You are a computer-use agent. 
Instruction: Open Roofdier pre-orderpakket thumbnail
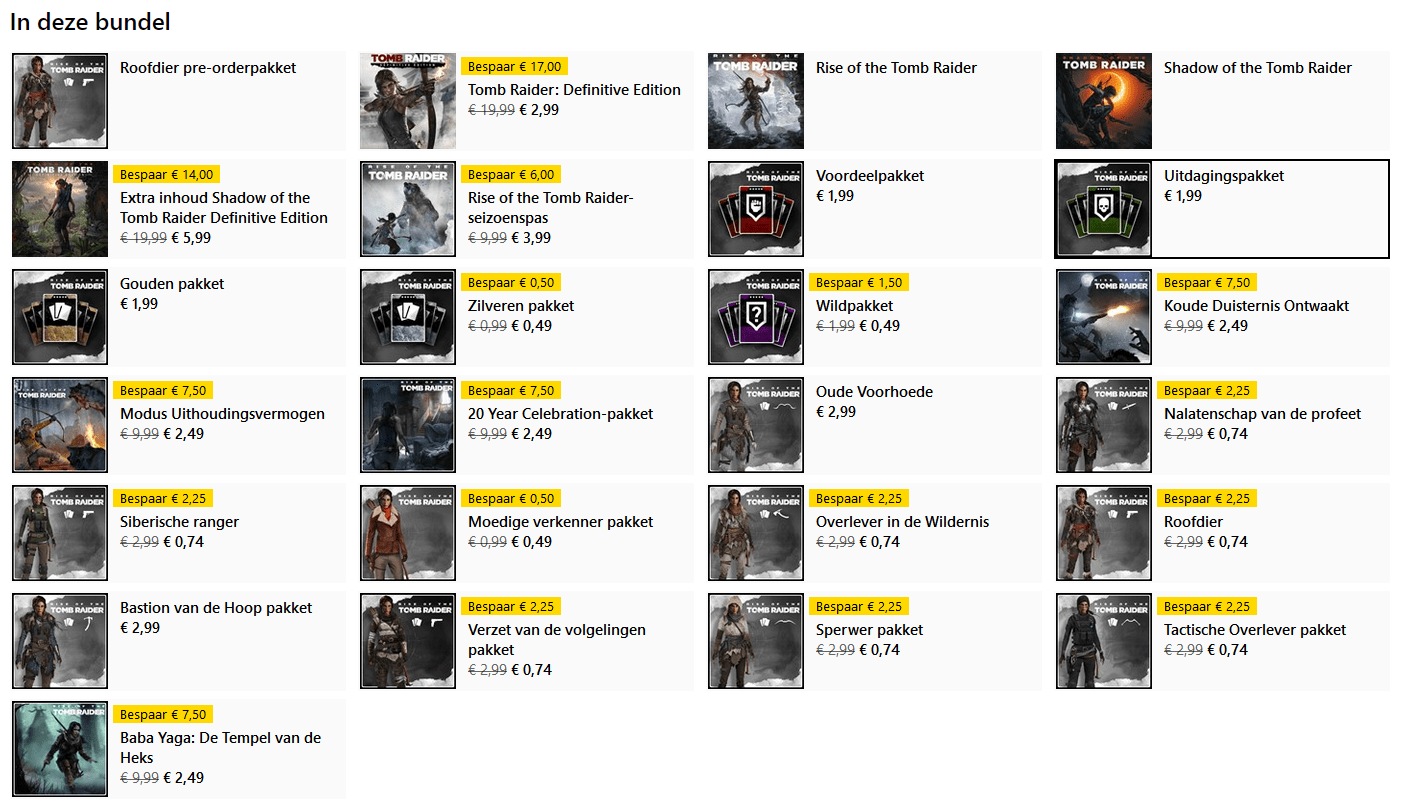(60, 101)
